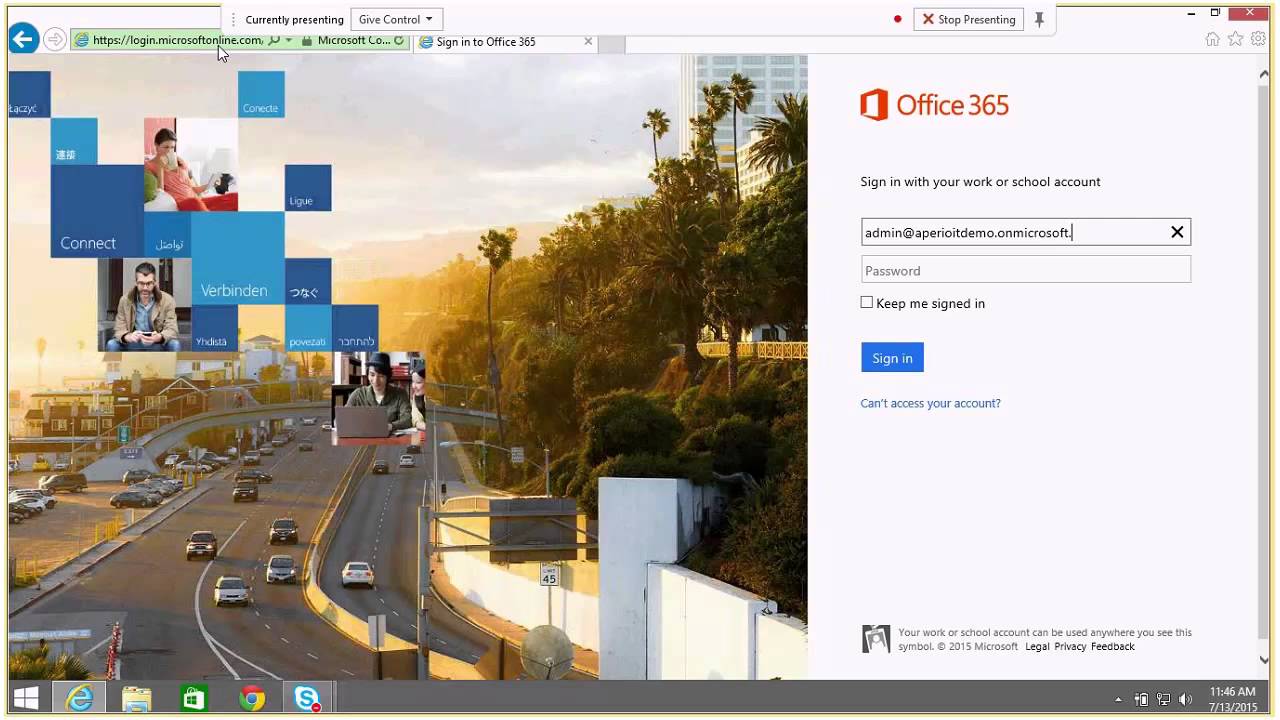Open browser settings with the gear icon
The image size is (1280, 720).
click(x=1258, y=39)
